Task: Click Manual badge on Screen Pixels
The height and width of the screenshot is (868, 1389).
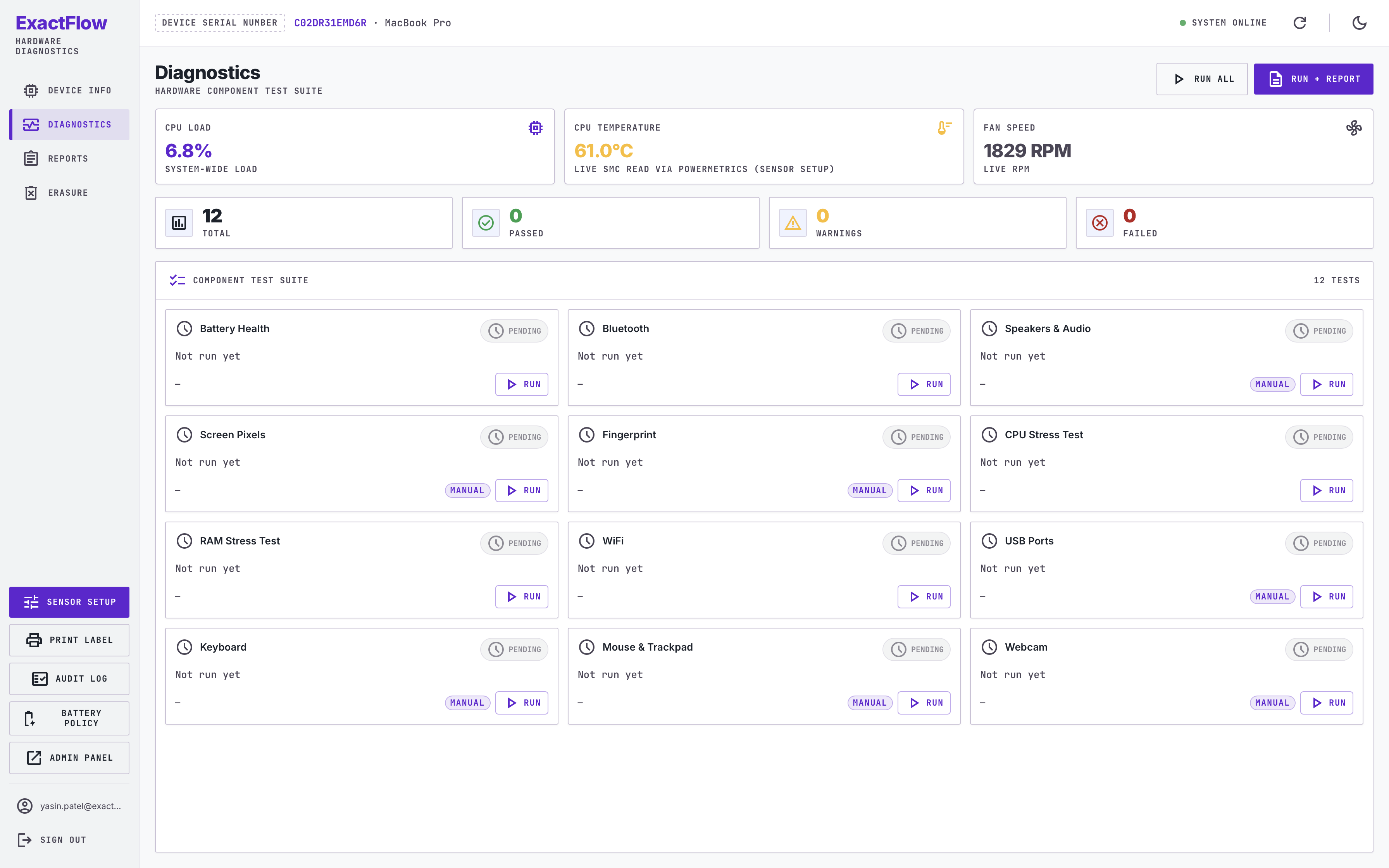Action: [467, 490]
